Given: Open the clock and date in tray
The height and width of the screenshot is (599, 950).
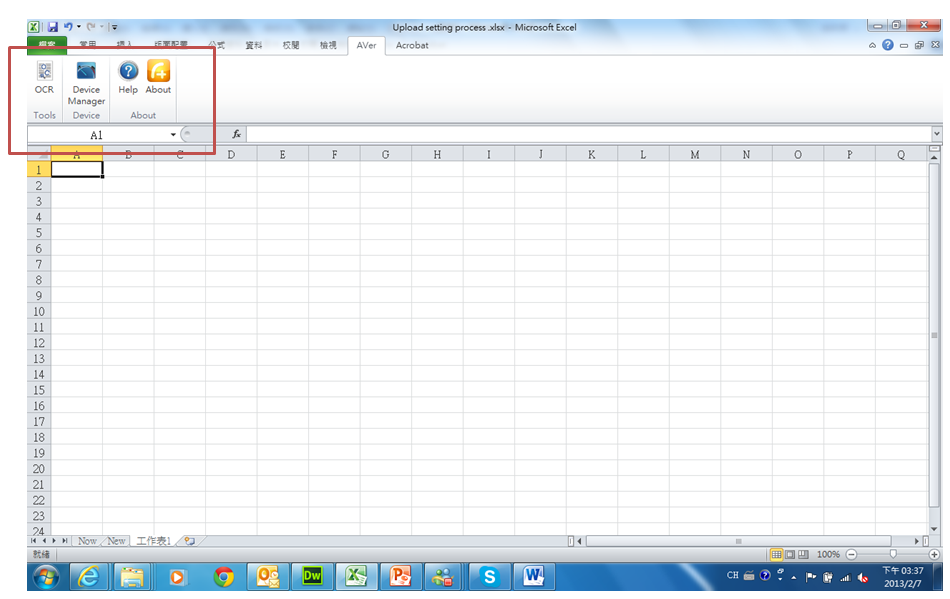Looking at the screenshot, I should (x=903, y=577).
